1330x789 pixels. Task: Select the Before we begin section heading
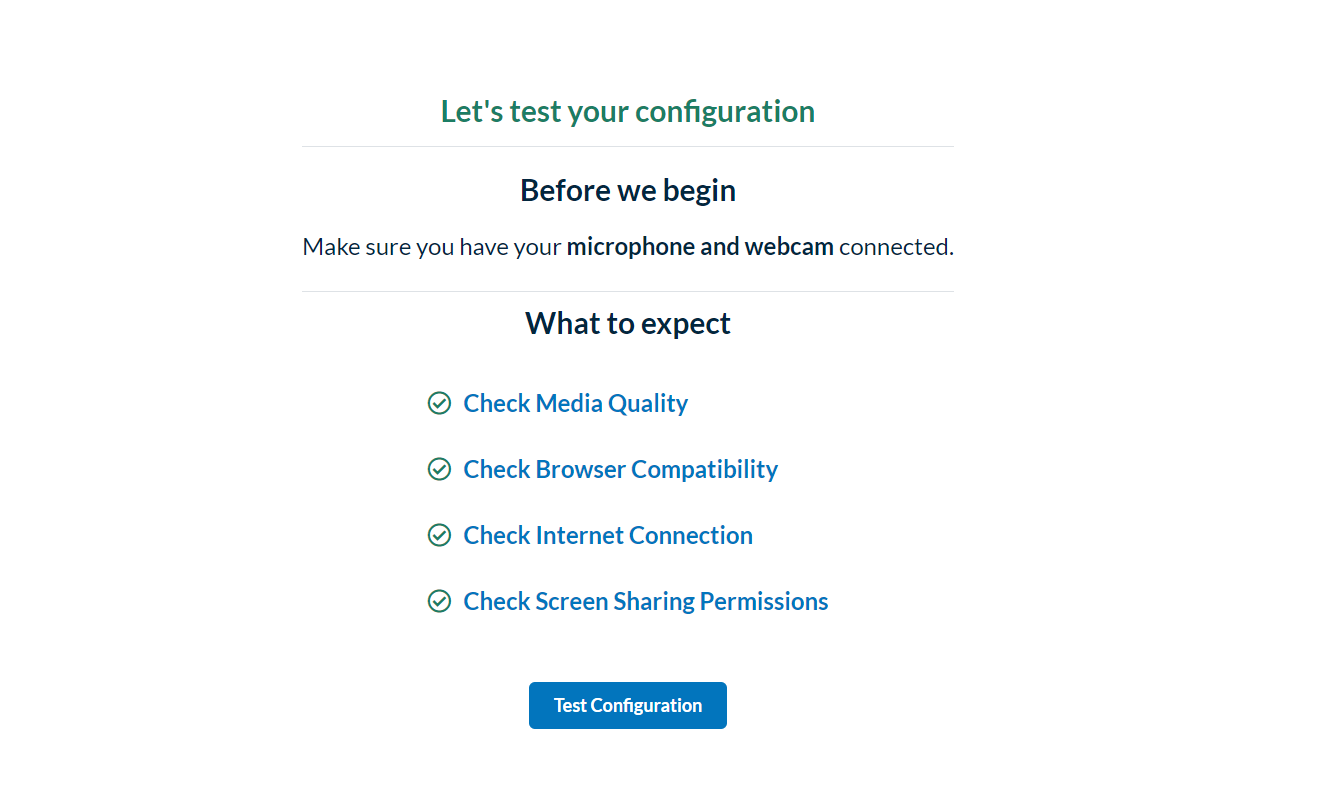coord(627,190)
